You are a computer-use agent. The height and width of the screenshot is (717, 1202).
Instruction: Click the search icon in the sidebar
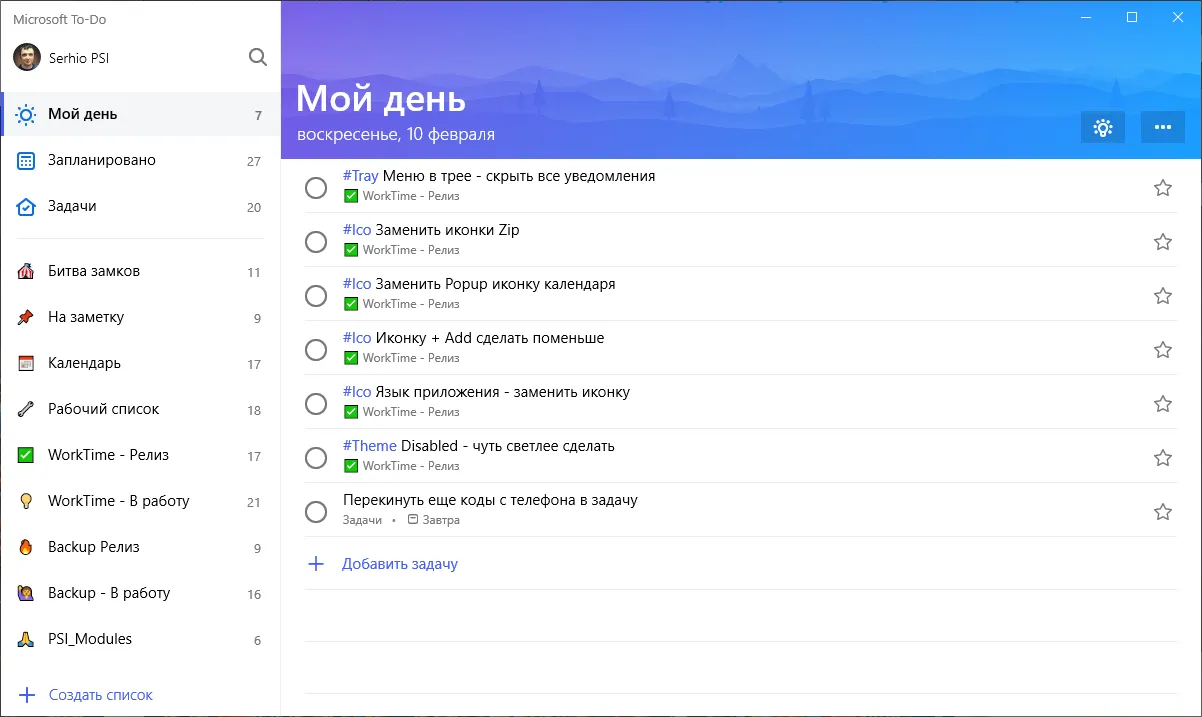point(258,57)
